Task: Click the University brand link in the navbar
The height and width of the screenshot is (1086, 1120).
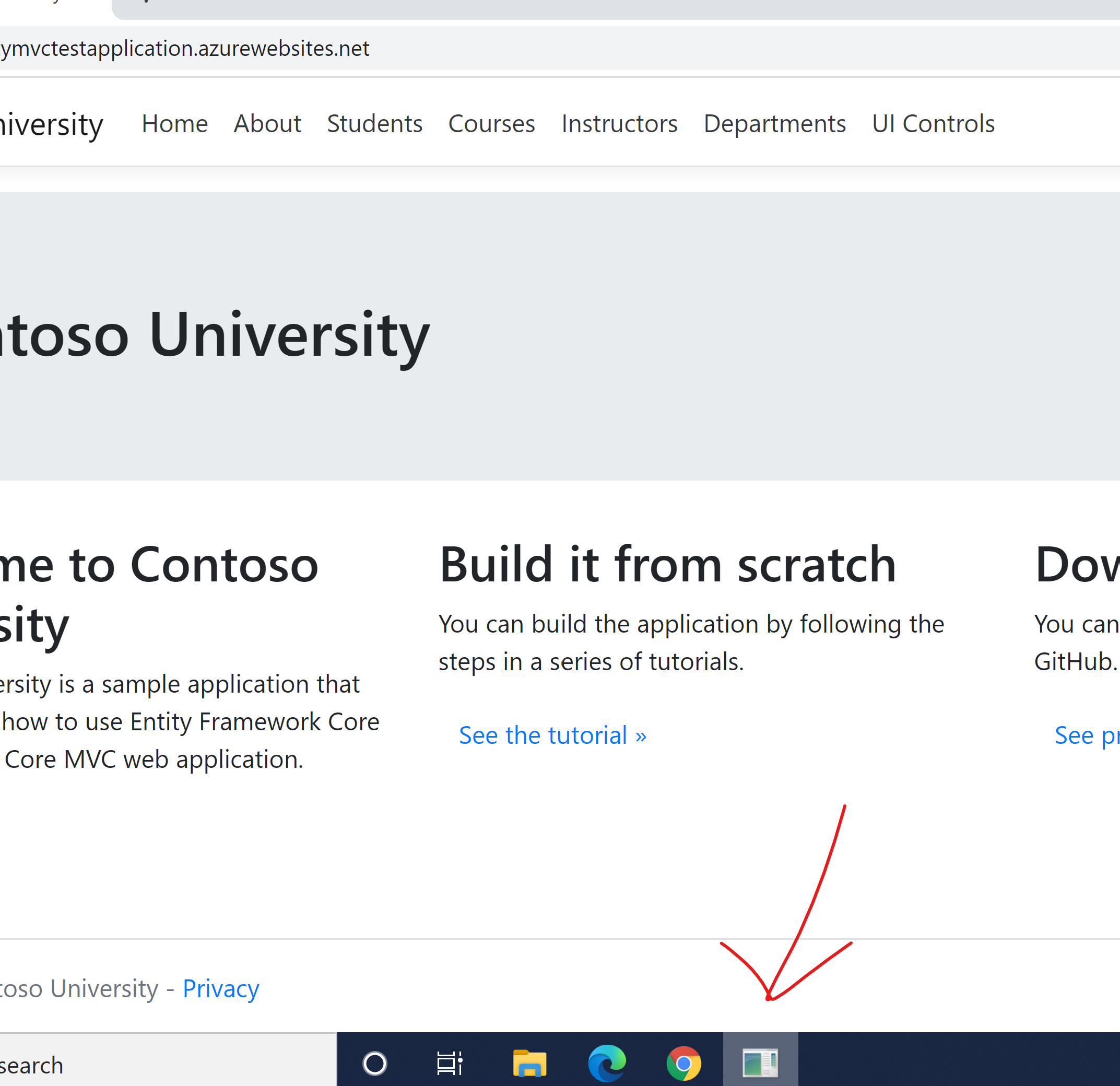Action: pos(51,125)
